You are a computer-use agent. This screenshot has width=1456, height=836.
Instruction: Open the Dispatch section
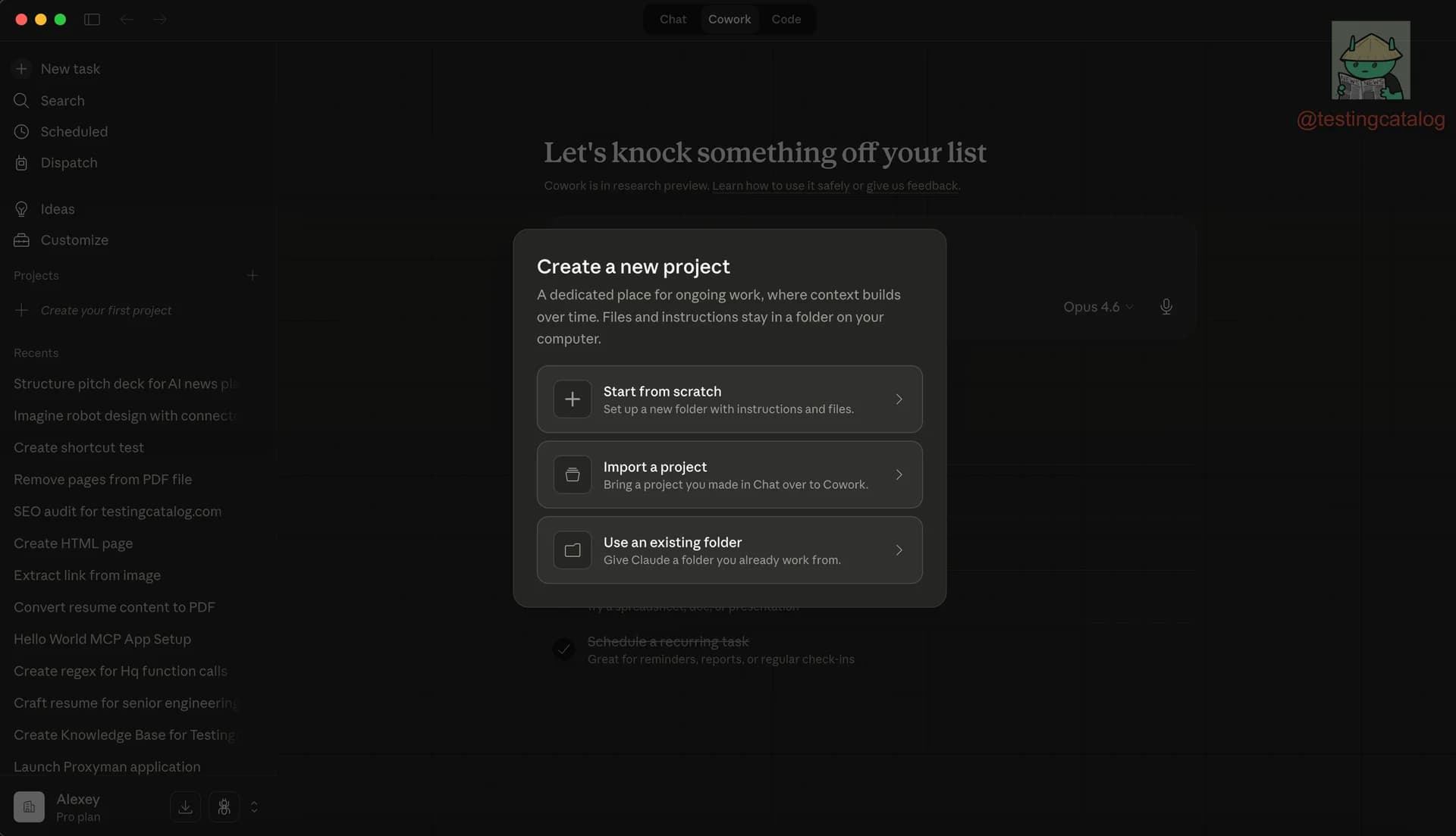(21, 162)
